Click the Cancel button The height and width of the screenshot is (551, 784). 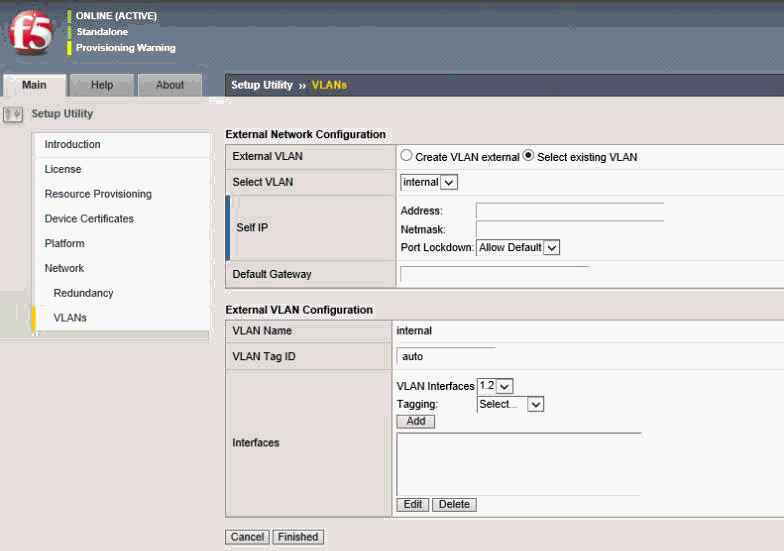click(x=247, y=537)
